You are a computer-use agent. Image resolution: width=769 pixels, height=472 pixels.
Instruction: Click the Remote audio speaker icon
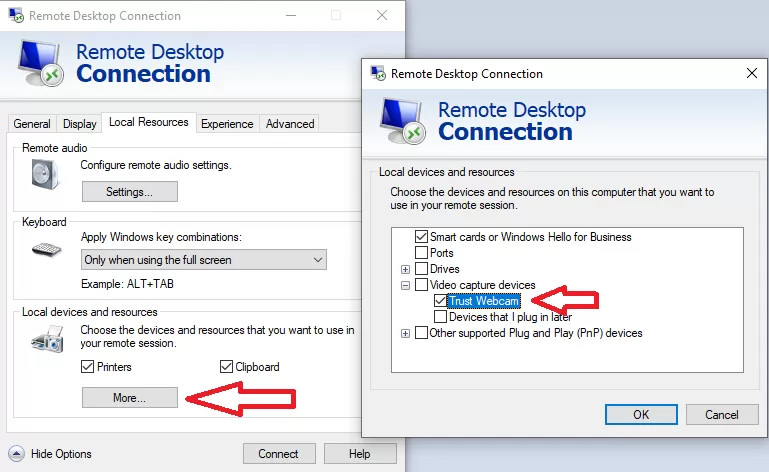click(45, 175)
